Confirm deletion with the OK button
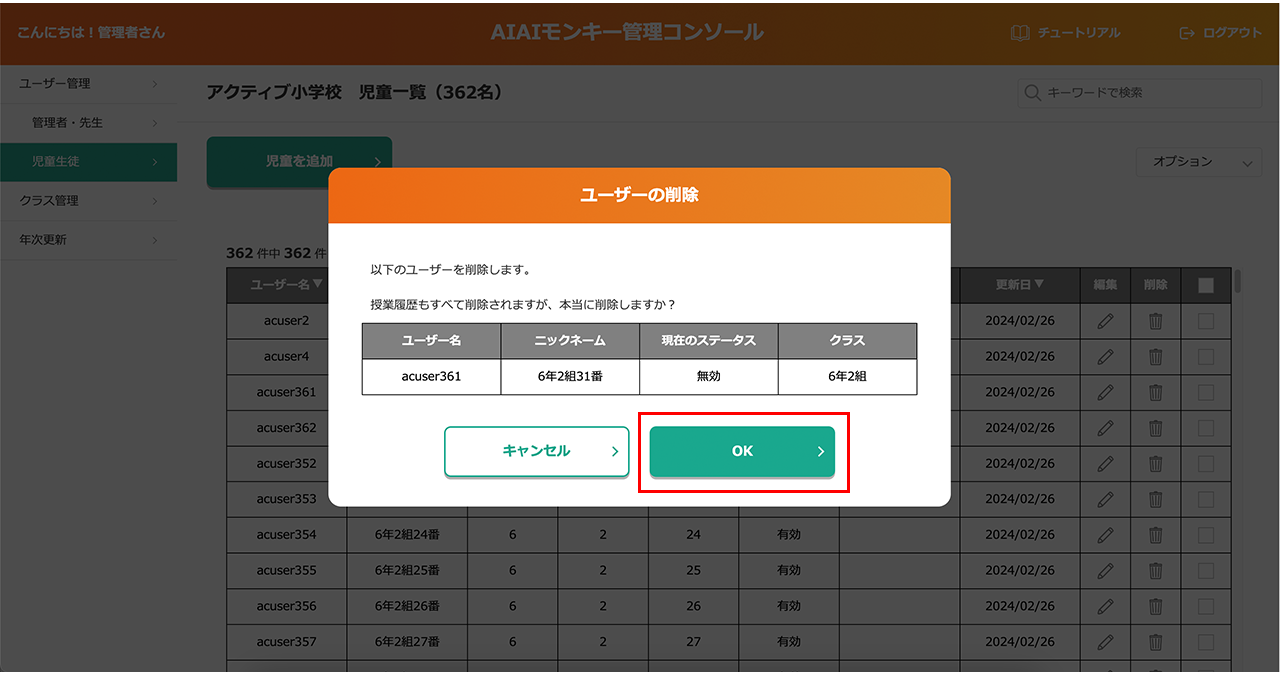Screen dimensions: 1280x675 coord(742,452)
